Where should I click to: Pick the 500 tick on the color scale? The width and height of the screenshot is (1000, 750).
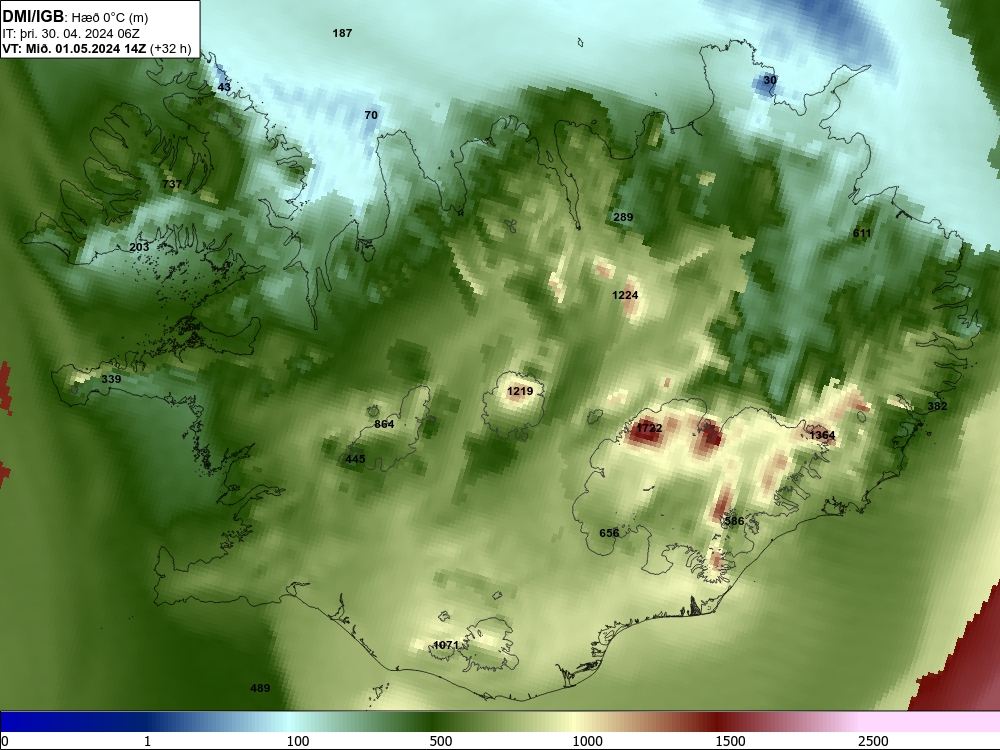[x=441, y=741]
